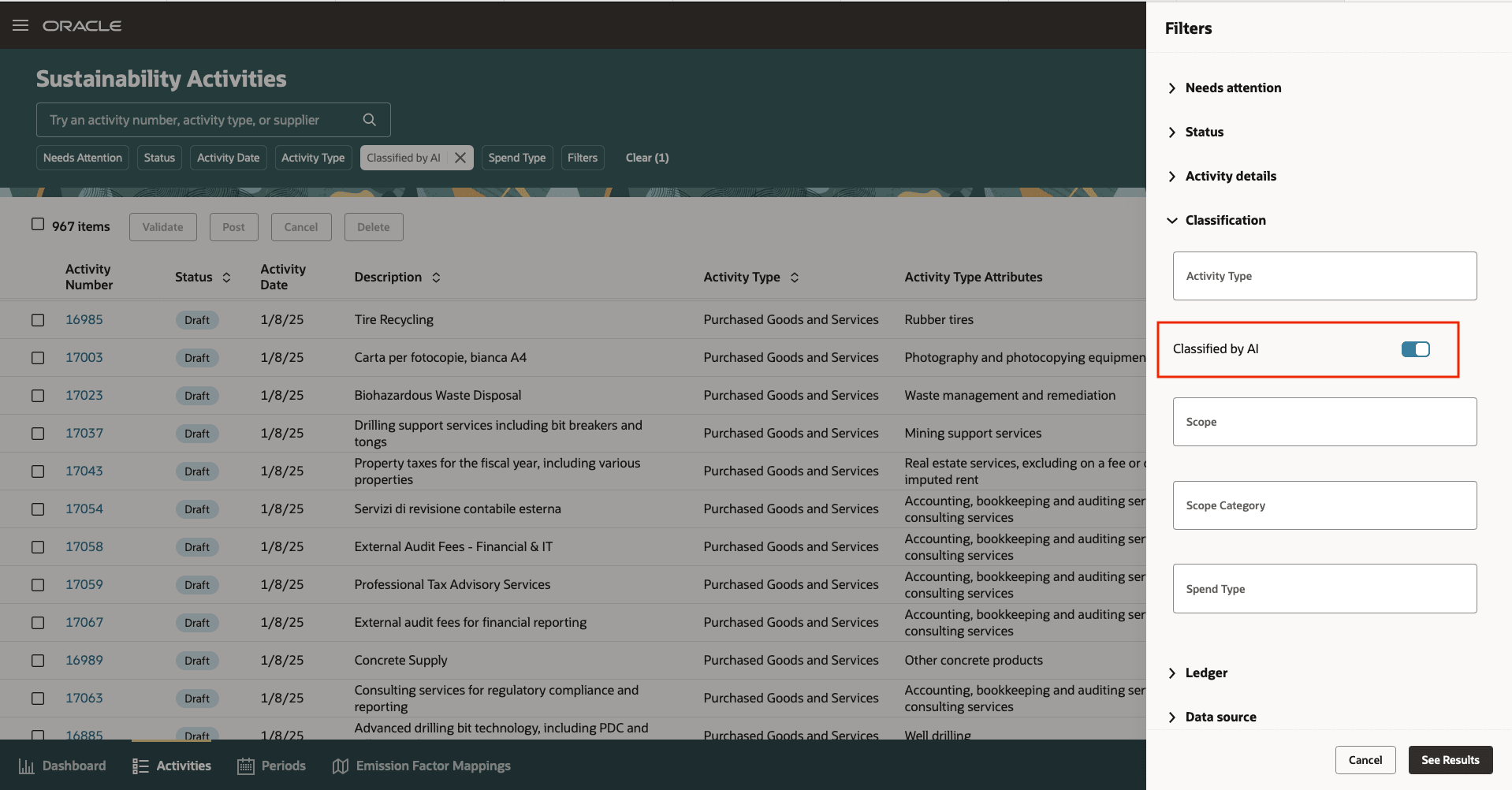The width and height of the screenshot is (1512, 790).
Task: Check the box for activity 17059
Action: point(38,585)
